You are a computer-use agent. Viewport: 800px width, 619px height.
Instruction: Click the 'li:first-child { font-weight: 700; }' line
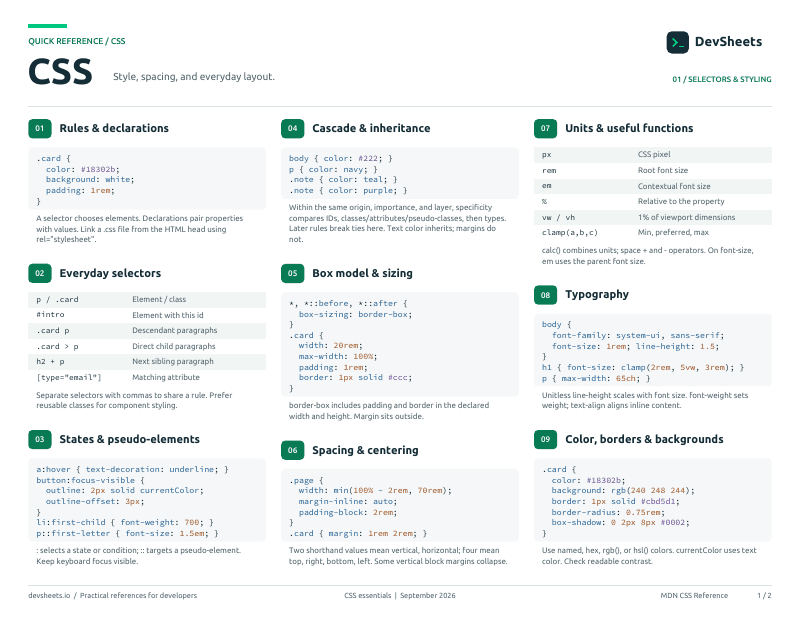click(x=124, y=523)
